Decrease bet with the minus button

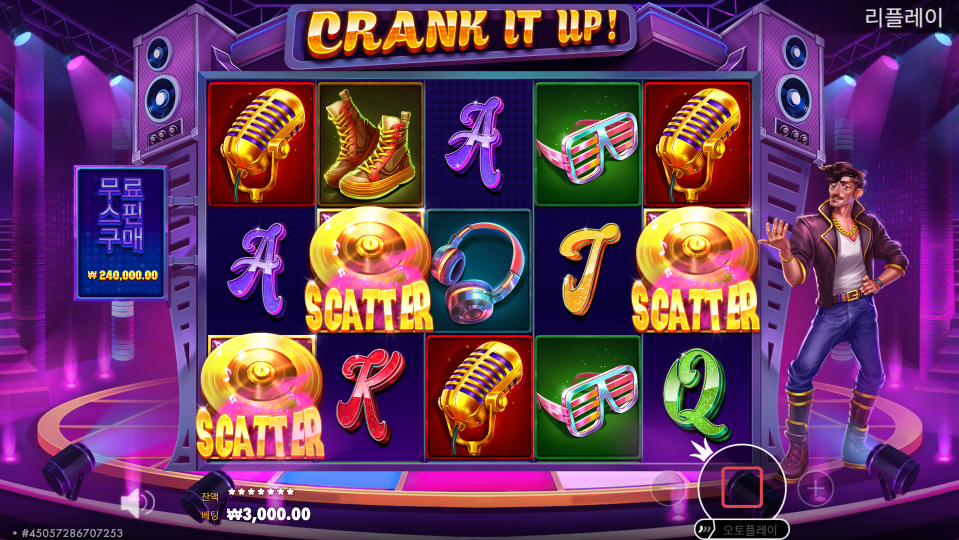(x=669, y=488)
